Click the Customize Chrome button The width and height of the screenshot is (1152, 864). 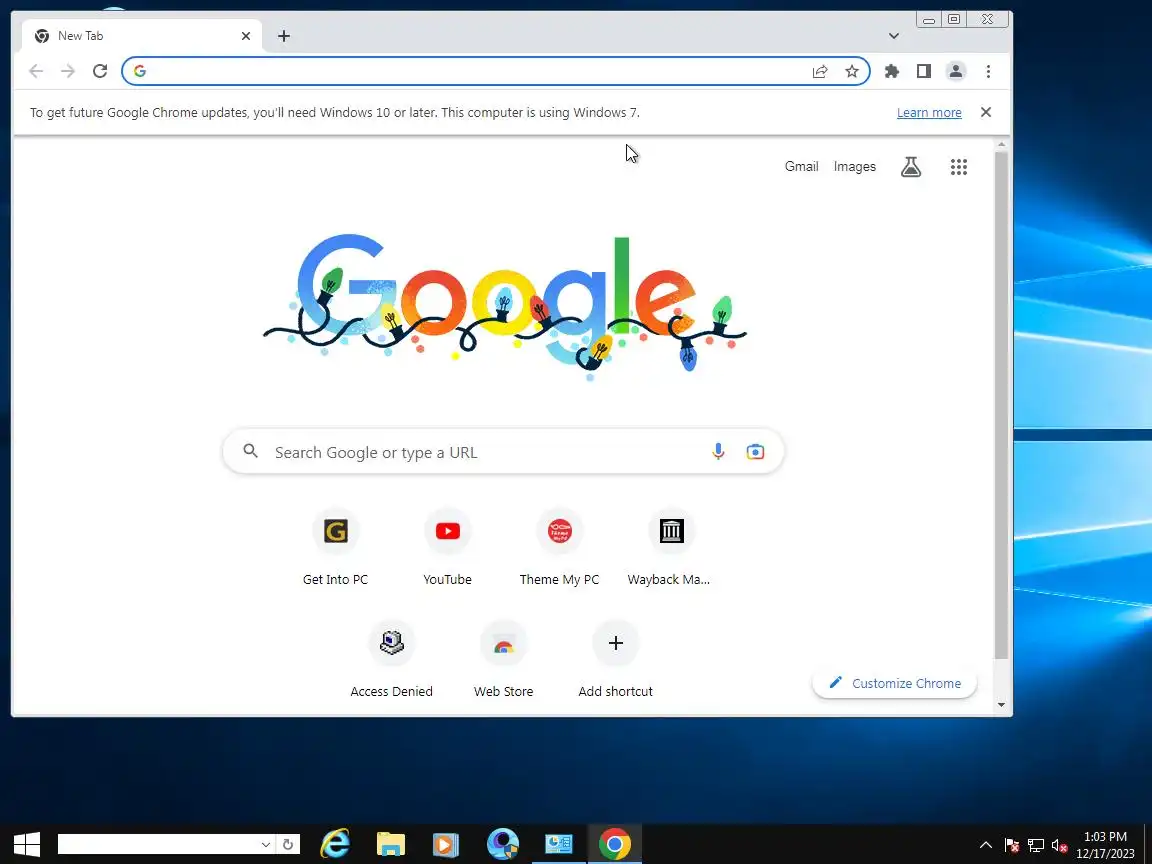pyautogui.click(x=894, y=683)
